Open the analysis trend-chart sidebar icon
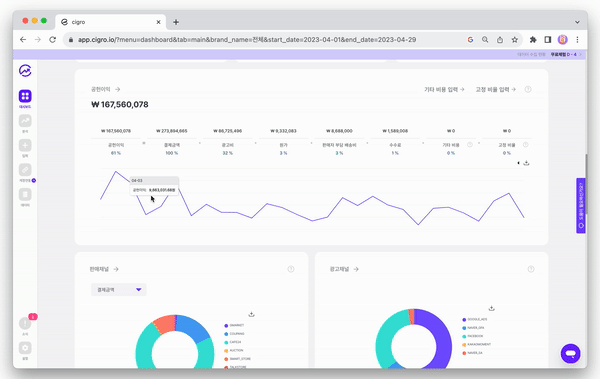 25,121
